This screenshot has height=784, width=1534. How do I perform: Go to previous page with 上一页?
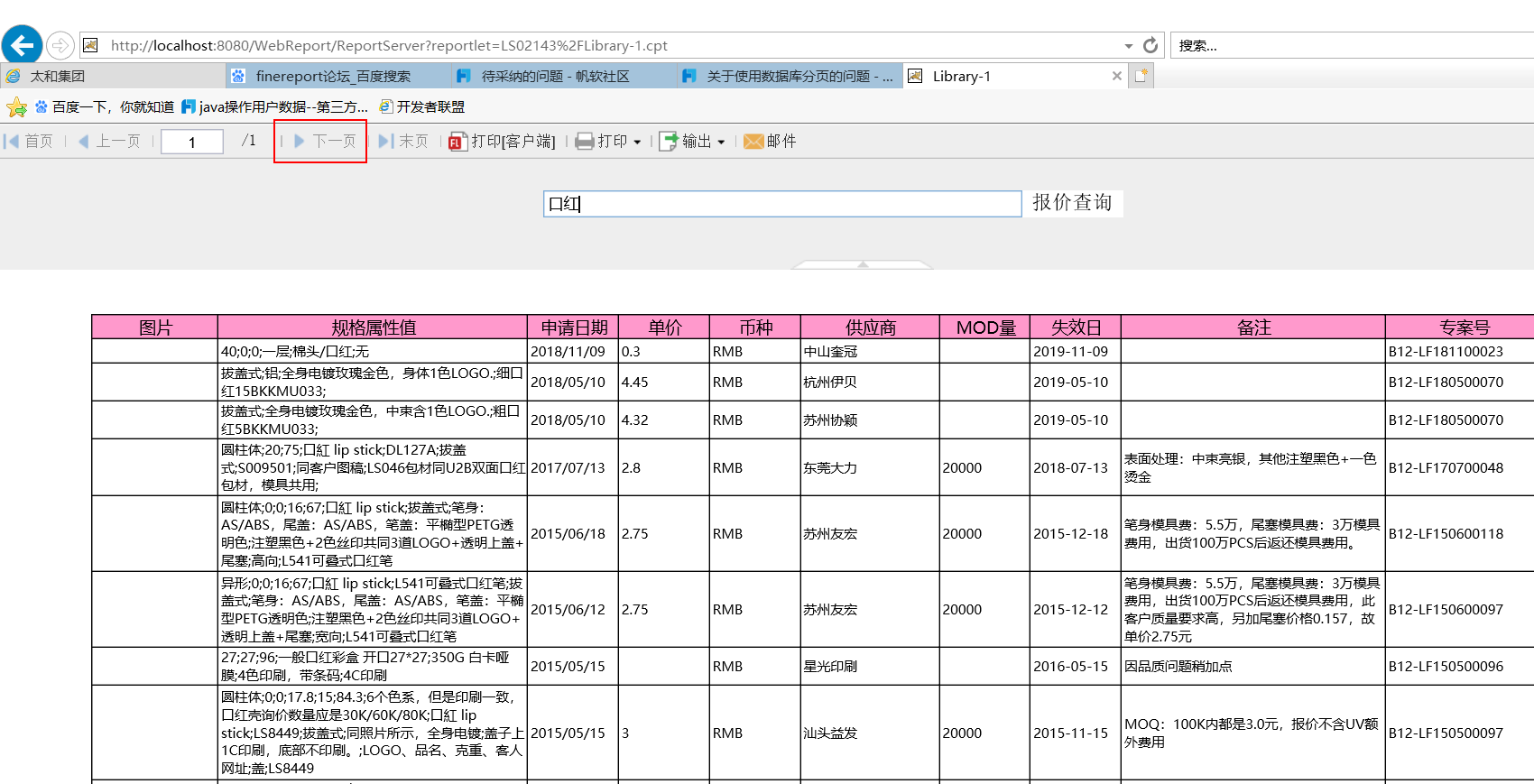pos(109,141)
